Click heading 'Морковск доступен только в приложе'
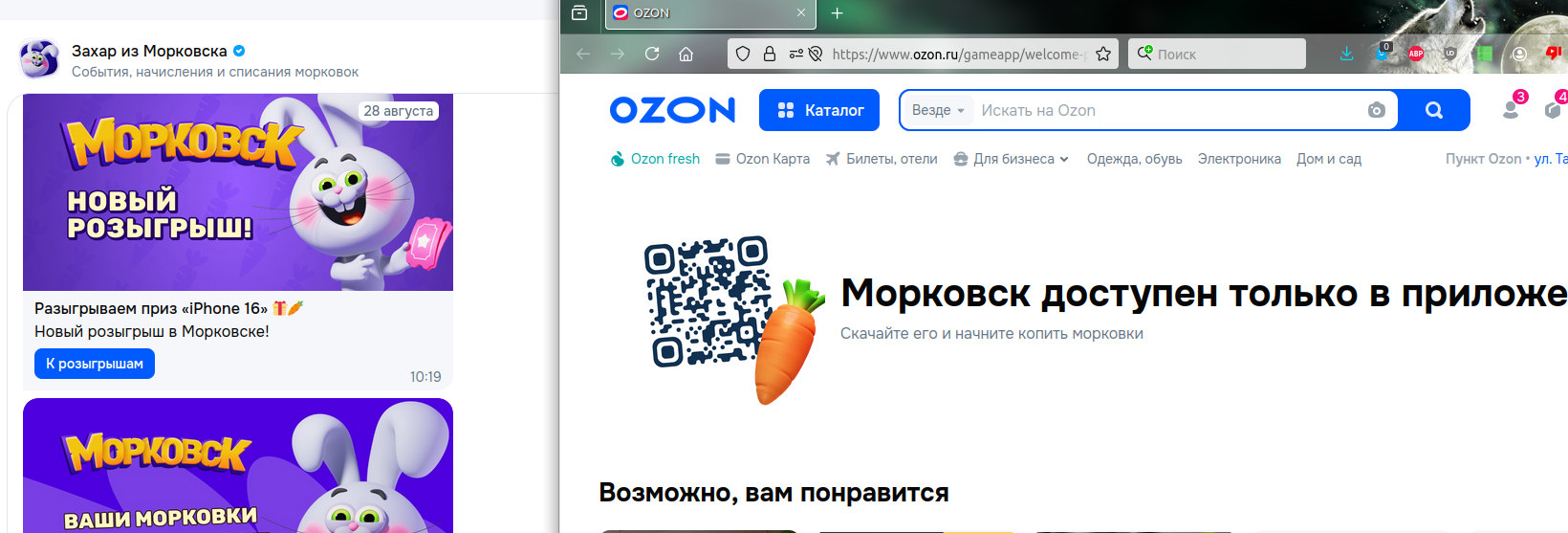This screenshot has width=1568, height=533. [1204, 293]
